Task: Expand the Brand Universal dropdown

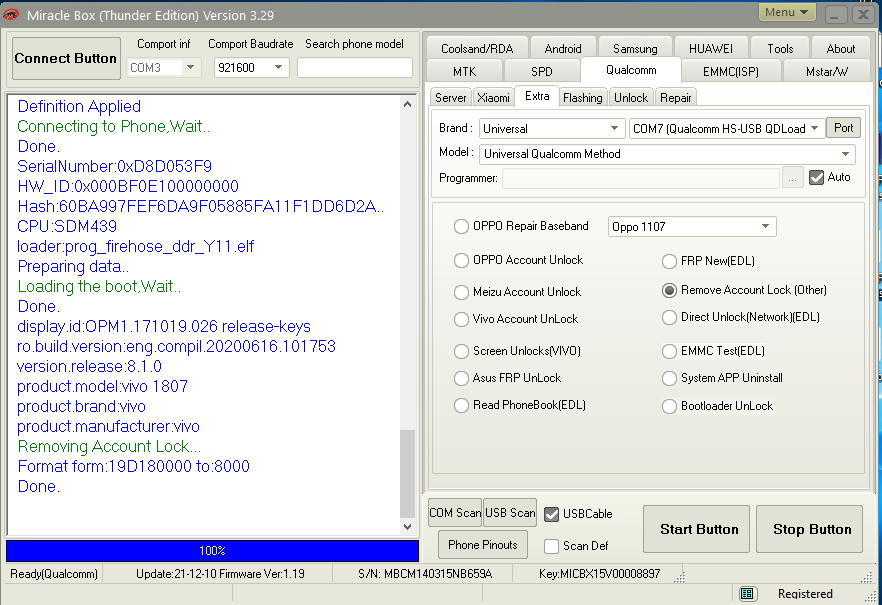Action: click(x=614, y=129)
